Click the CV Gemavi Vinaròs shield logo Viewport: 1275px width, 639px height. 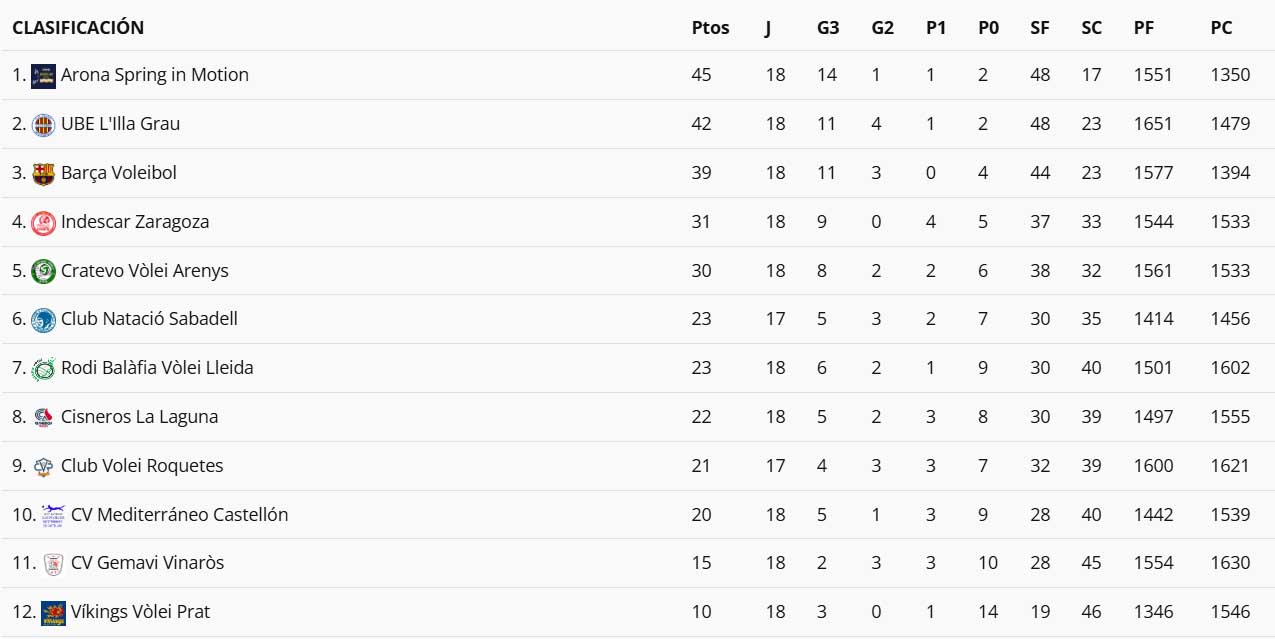(x=53, y=564)
